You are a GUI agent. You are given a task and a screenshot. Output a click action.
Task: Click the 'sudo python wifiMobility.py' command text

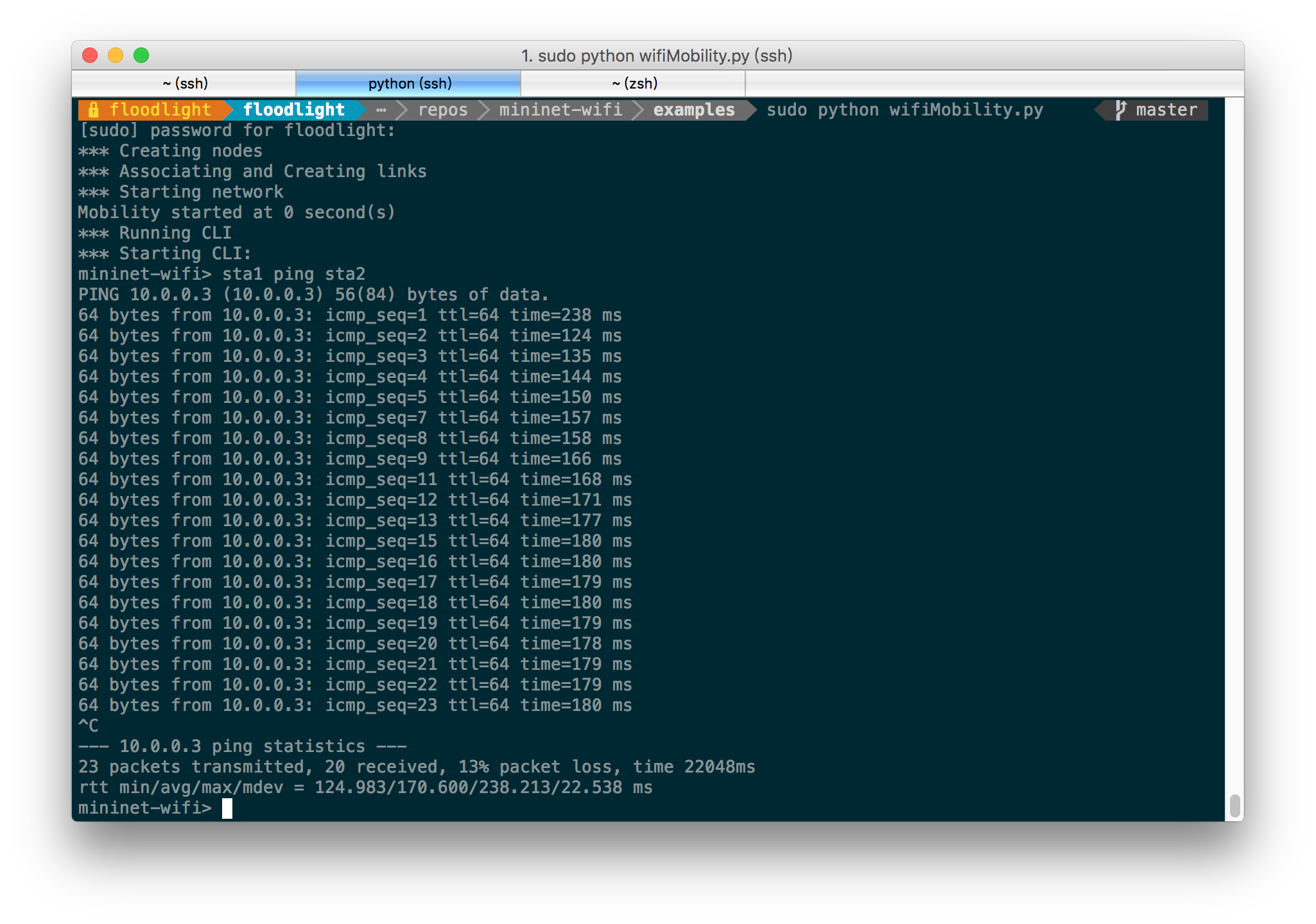click(905, 110)
